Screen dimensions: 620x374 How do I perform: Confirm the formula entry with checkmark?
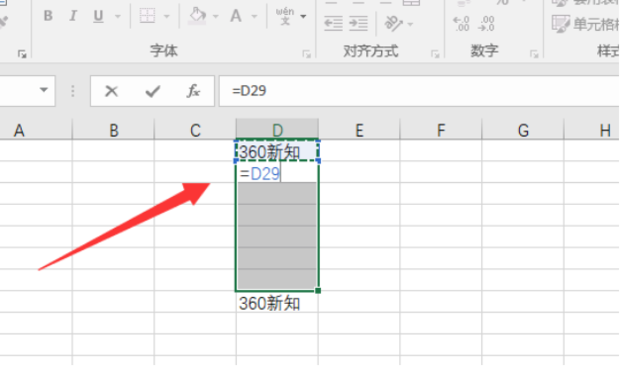[x=153, y=91]
